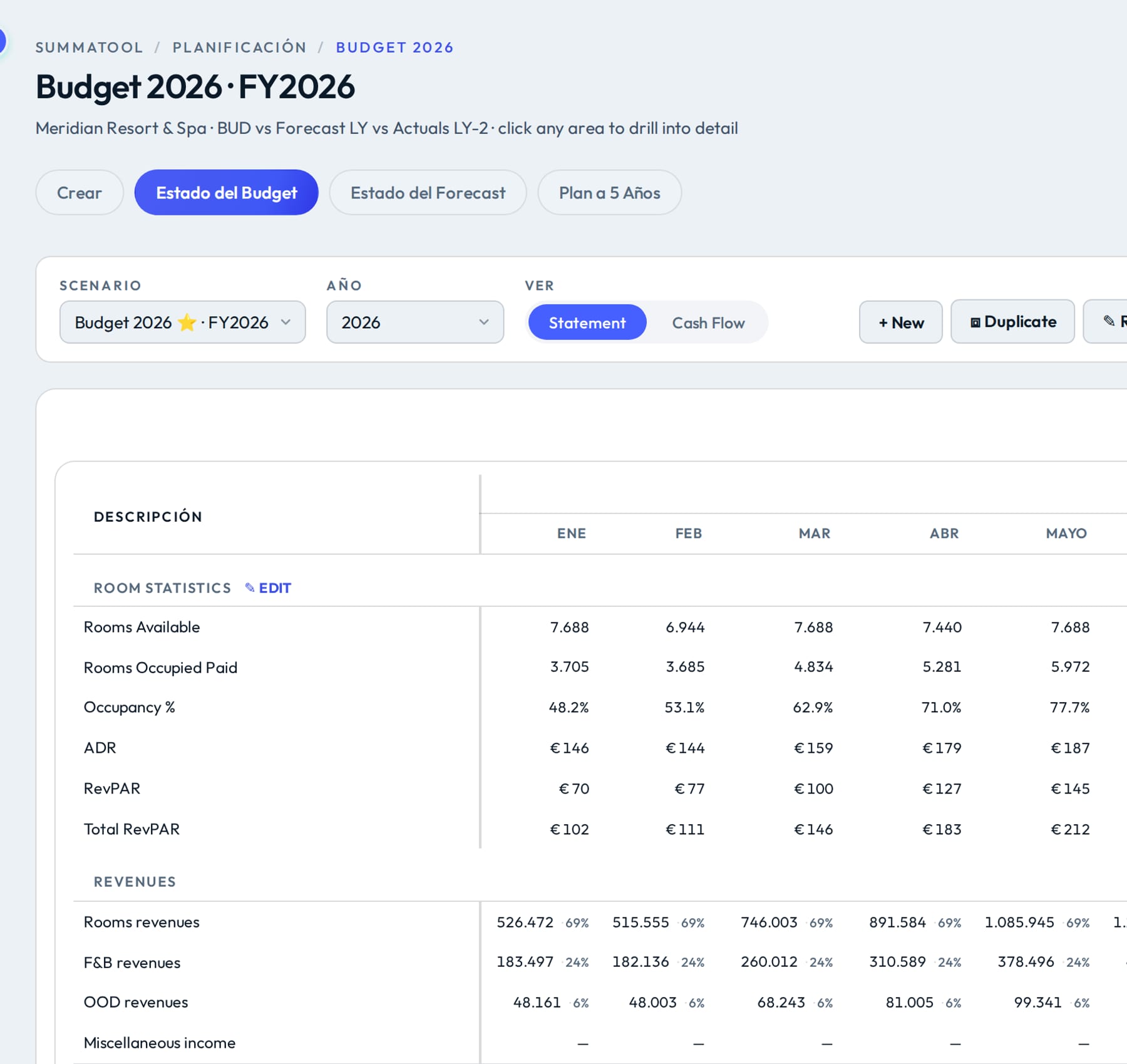Screen dimensions: 1127x1064
Task: Click Total RevPAR FEB value €111
Action: pyautogui.click(x=685, y=829)
